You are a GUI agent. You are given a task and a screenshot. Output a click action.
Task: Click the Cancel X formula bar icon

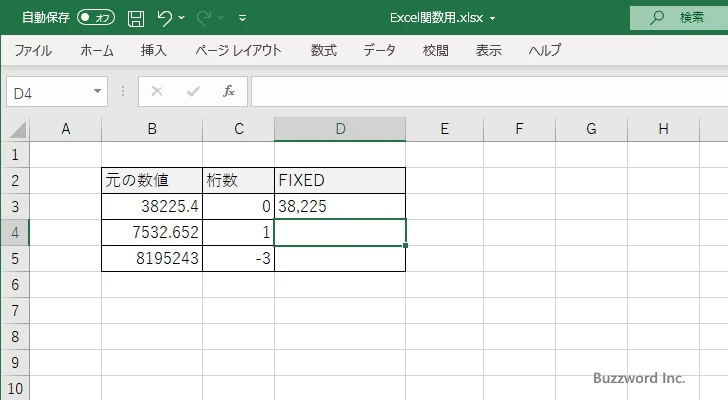pyautogui.click(x=157, y=91)
